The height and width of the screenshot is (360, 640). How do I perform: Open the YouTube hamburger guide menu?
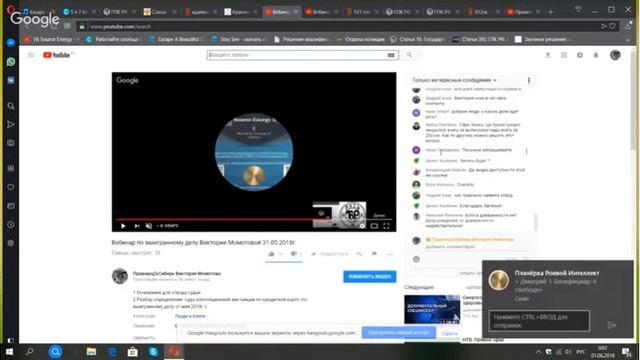tap(31, 55)
